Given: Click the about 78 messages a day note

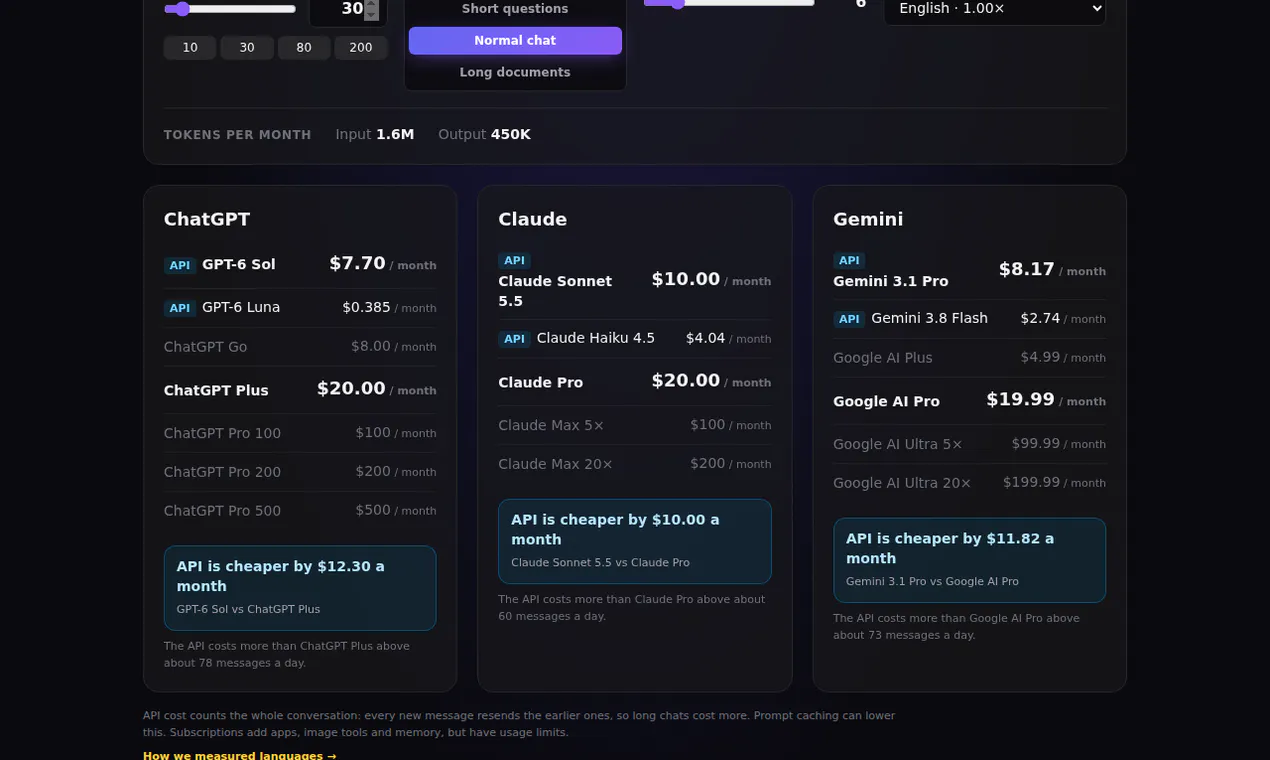Looking at the screenshot, I should point(287,655).
